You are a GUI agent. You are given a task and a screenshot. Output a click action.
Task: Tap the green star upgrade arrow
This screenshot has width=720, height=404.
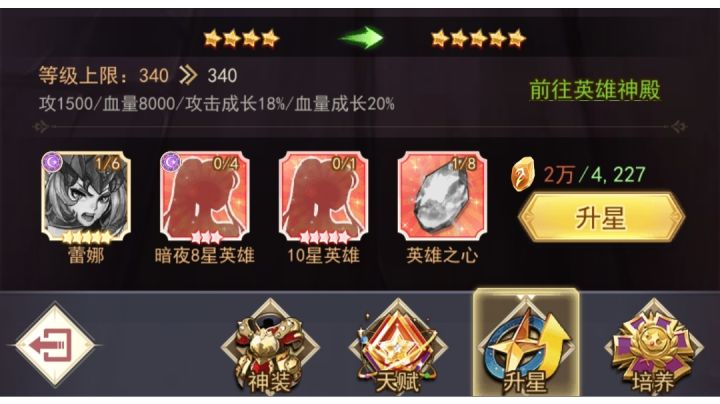coord(362,38)
